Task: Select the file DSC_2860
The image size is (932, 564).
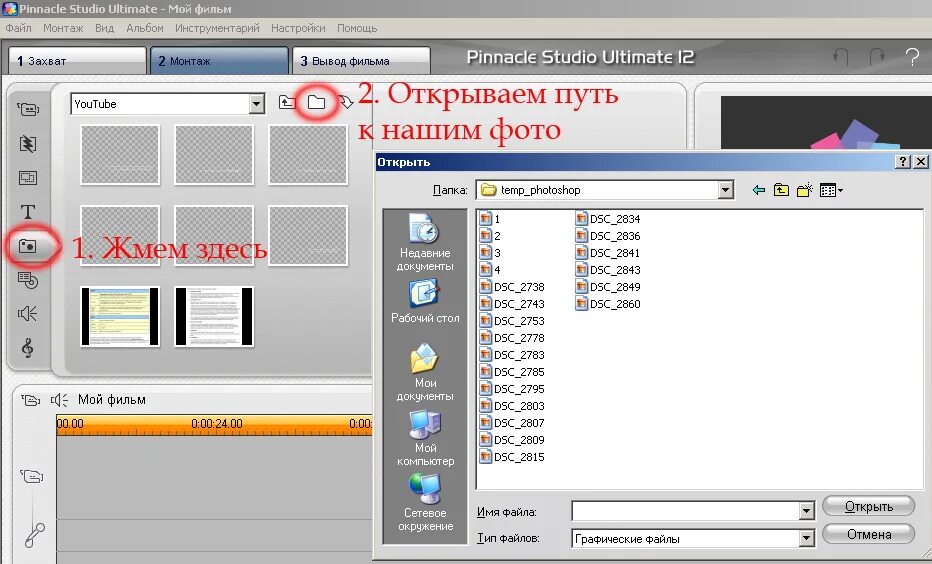Action: click(x=608, y=304)
